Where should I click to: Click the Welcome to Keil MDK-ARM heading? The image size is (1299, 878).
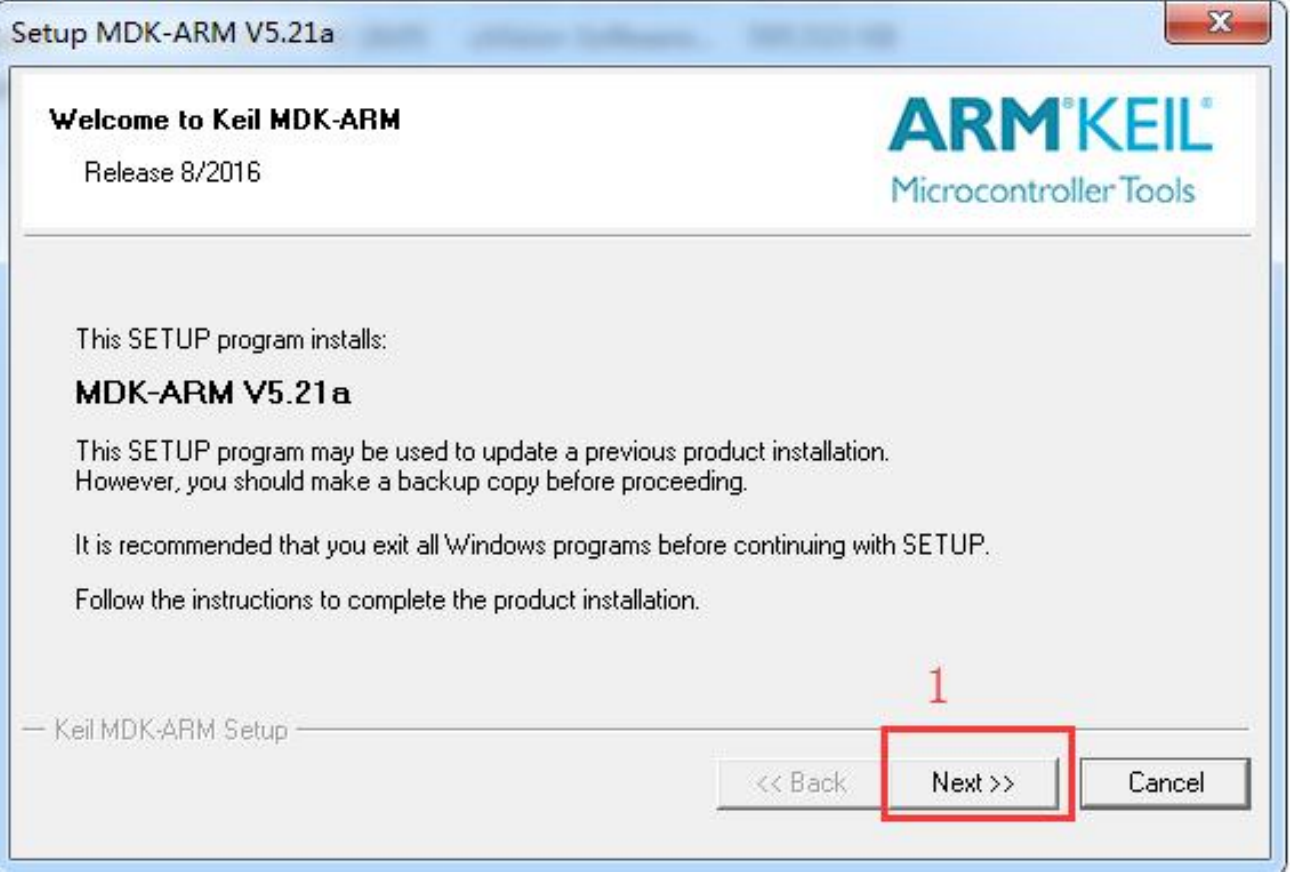(225, 121)
